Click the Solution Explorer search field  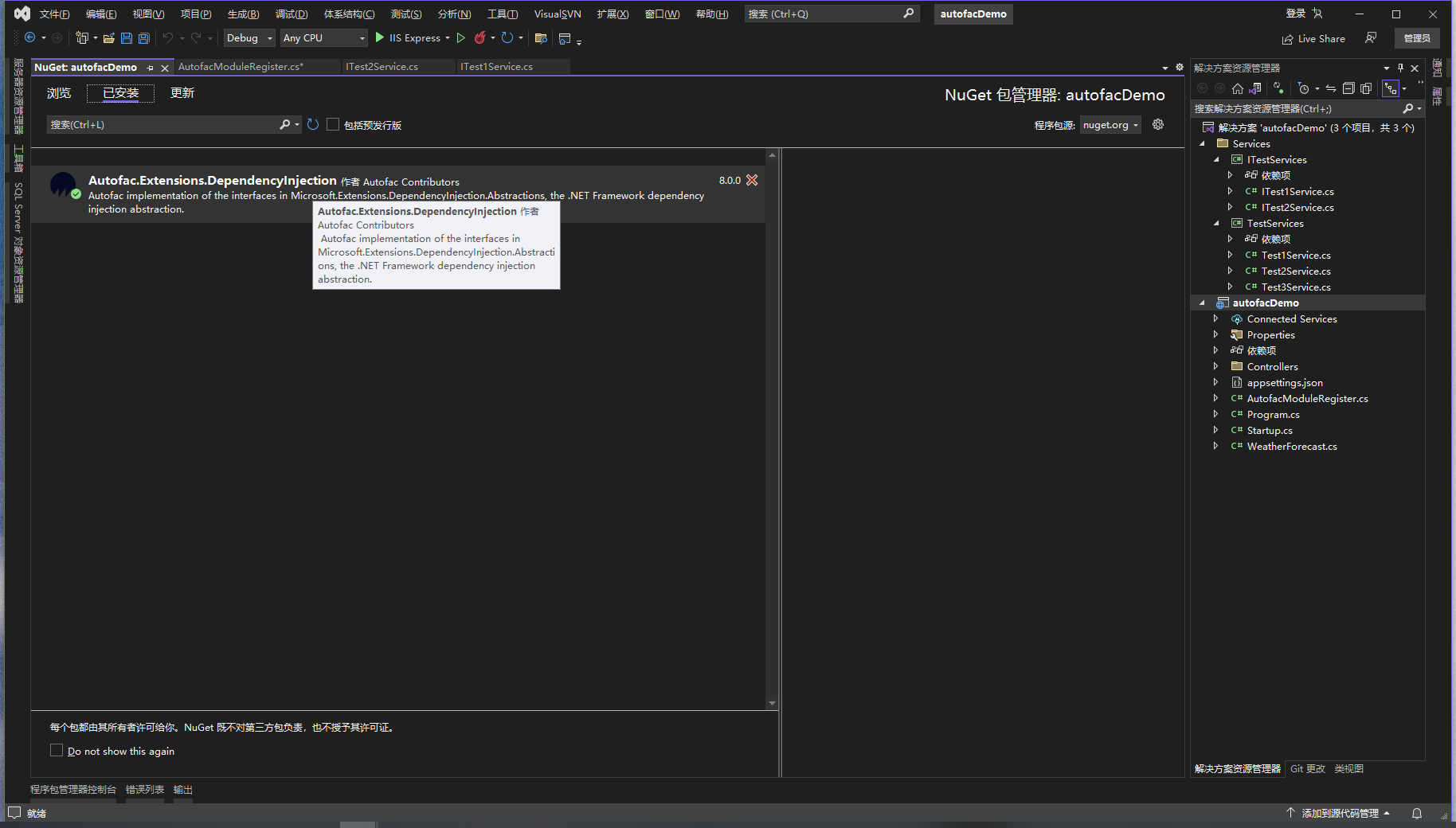click(1297, 108)
